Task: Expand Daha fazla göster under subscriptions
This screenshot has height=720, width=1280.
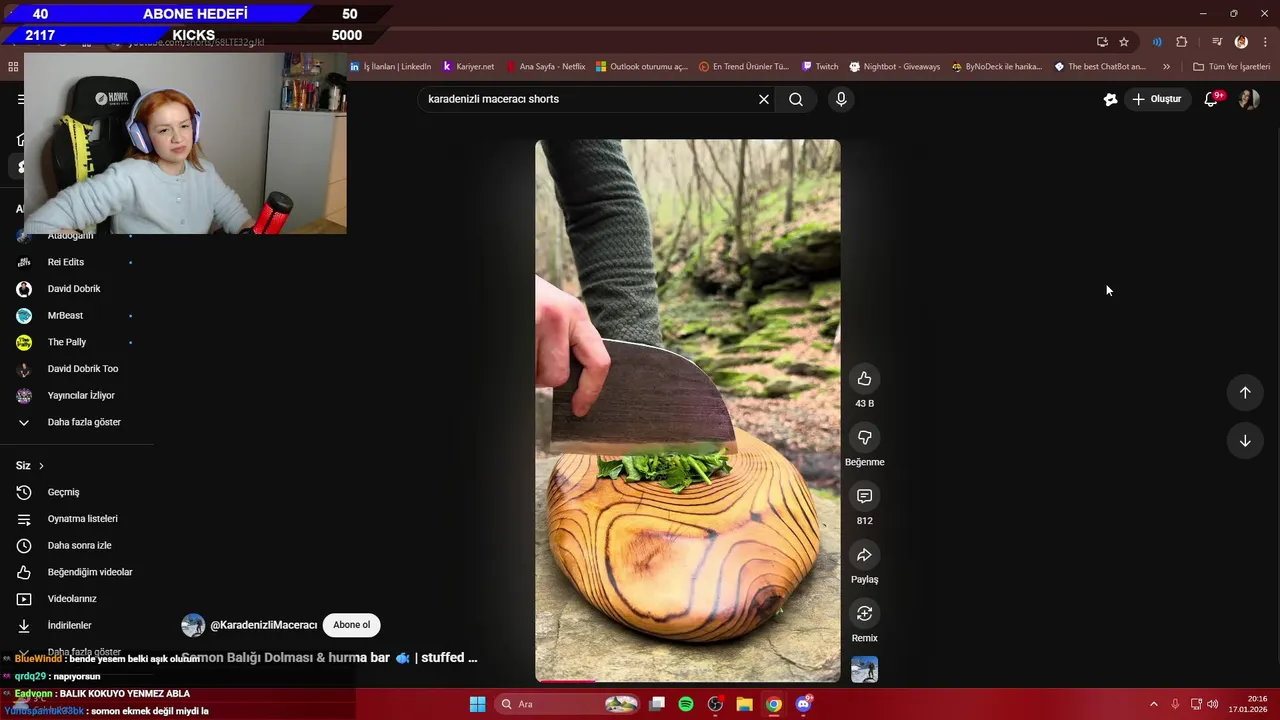Action: (x=82, y=422)
